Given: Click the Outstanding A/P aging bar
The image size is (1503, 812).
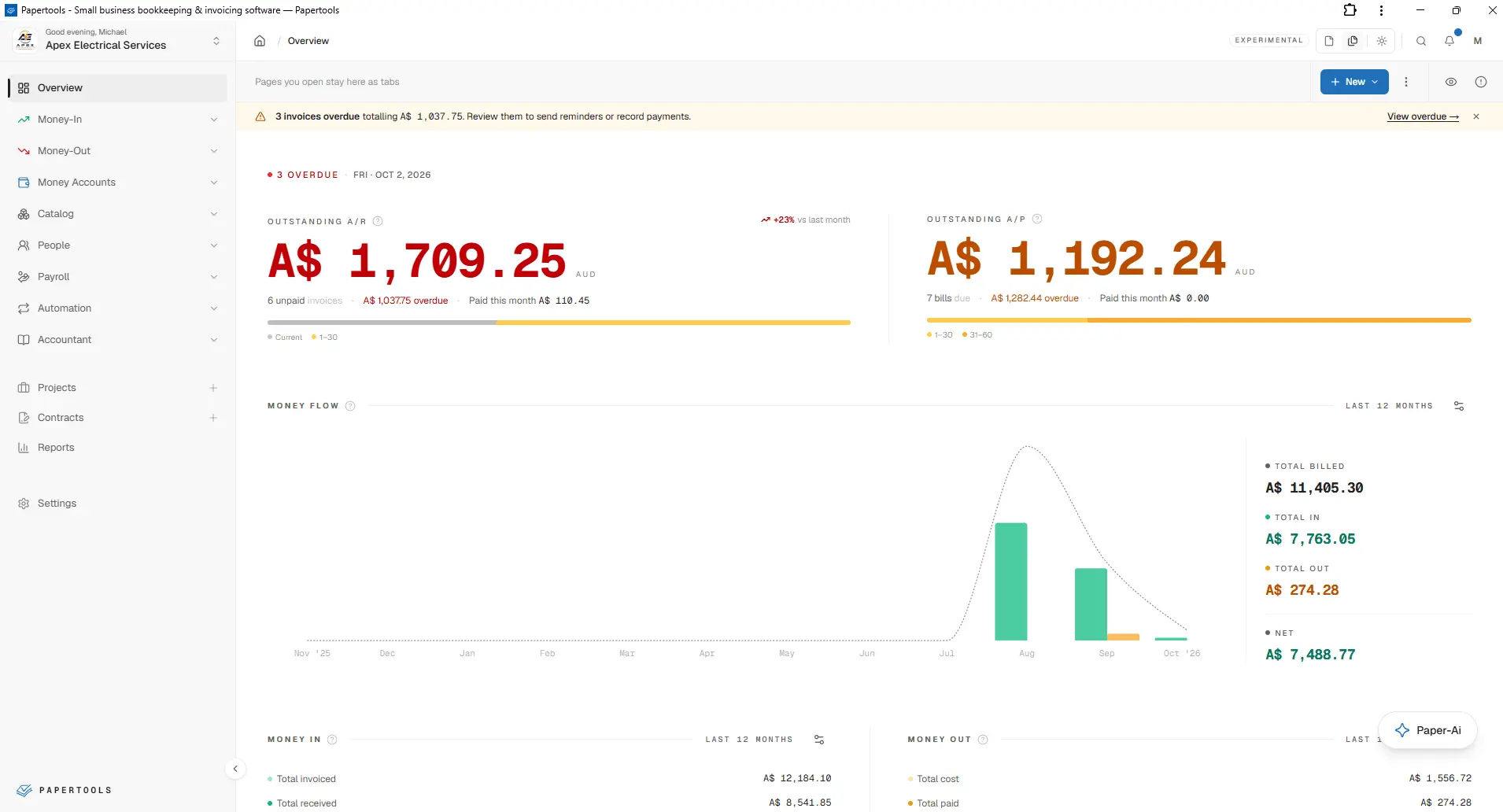Looking at the screenshot, I should coord(1198,320).
